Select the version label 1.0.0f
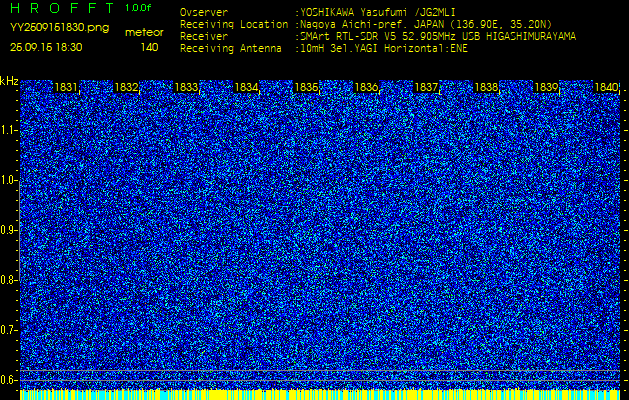Image resolution: width=629 pixels, height=400 pixels. (x=138, y=8)
